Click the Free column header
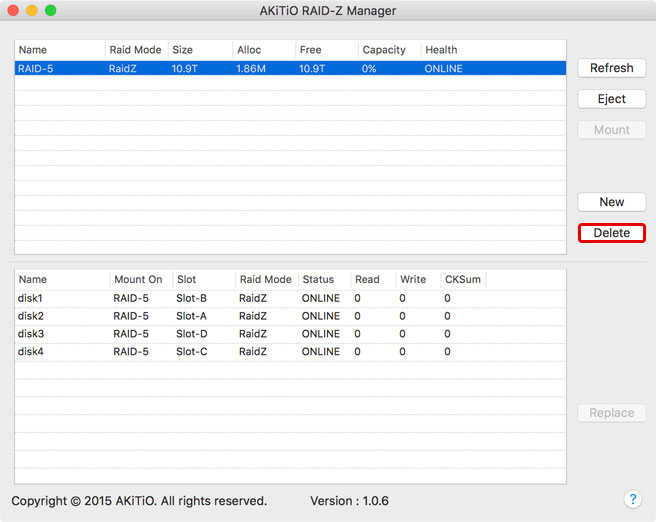 pos(326,50)
